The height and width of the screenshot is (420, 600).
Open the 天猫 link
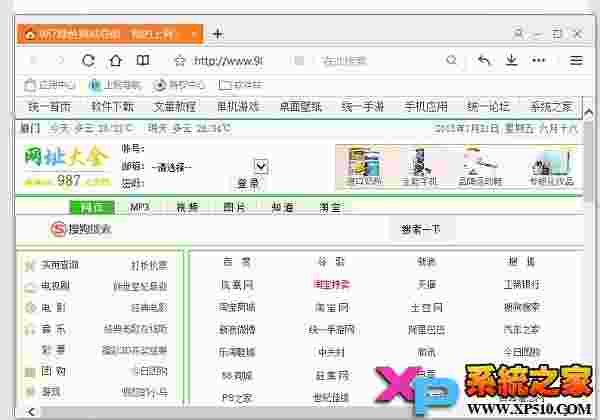point(426,285)
